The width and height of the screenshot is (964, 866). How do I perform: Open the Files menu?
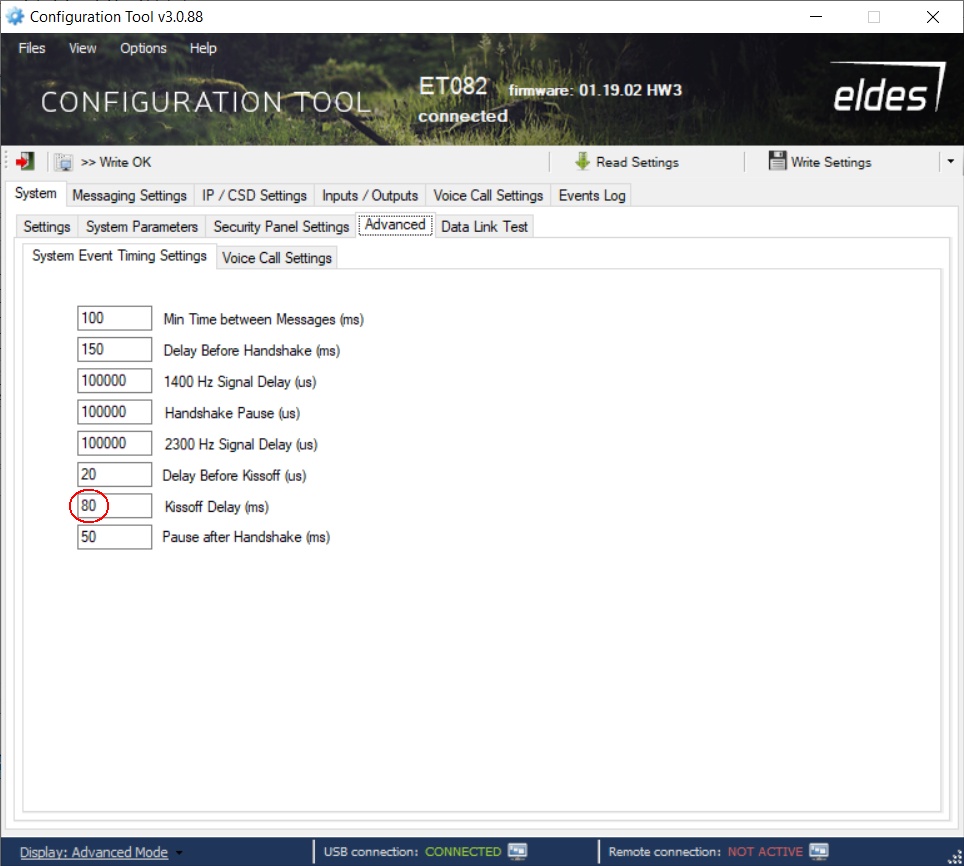coord(32,48)
